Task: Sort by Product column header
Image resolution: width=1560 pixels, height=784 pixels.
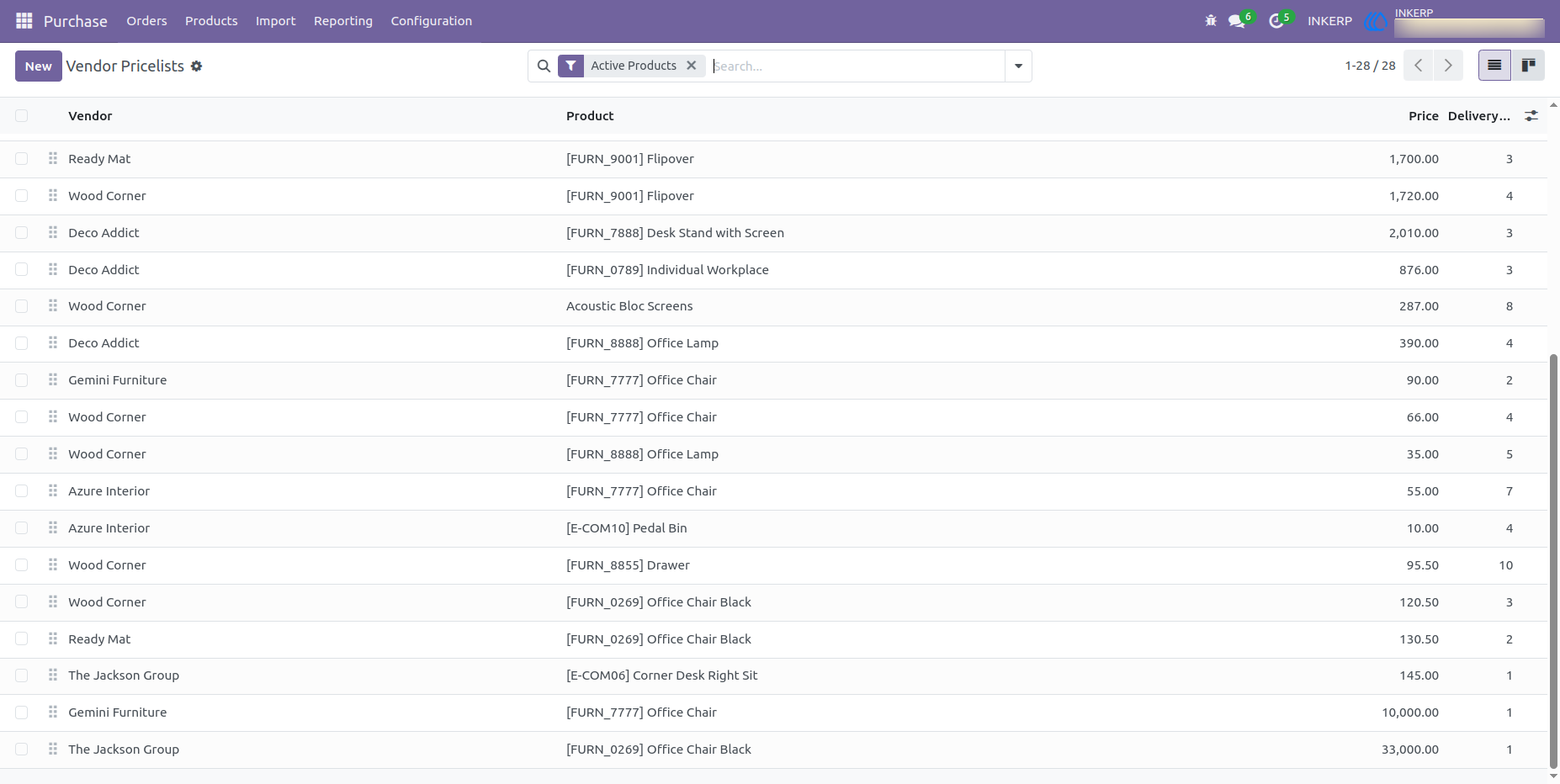Action: coord(590,116)
